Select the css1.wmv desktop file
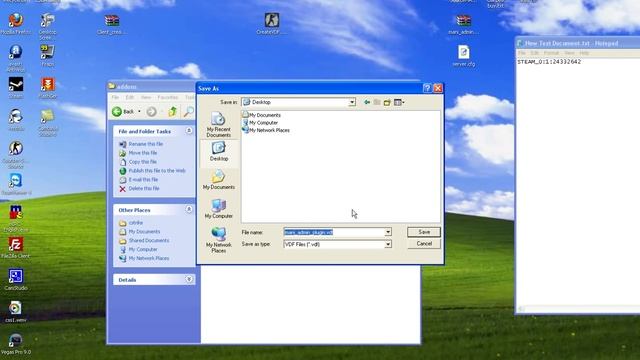 [16, 311]
